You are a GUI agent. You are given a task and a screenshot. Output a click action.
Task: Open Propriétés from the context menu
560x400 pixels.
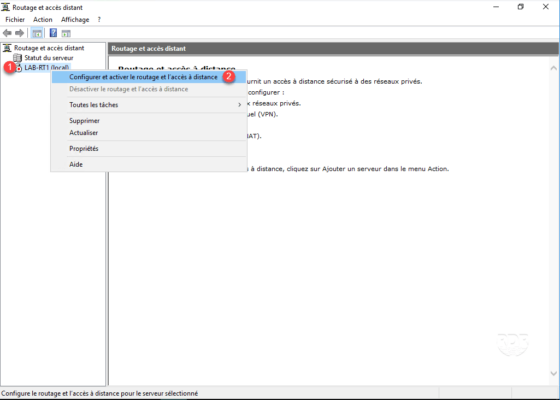coord(149,149)
